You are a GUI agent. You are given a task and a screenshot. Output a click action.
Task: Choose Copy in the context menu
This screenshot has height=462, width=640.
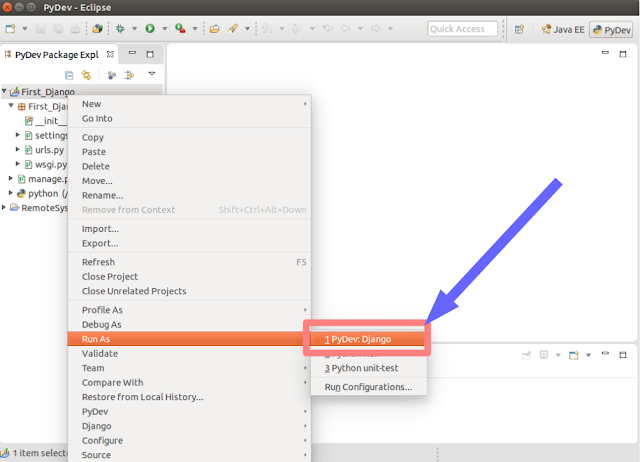click(189, 137)
